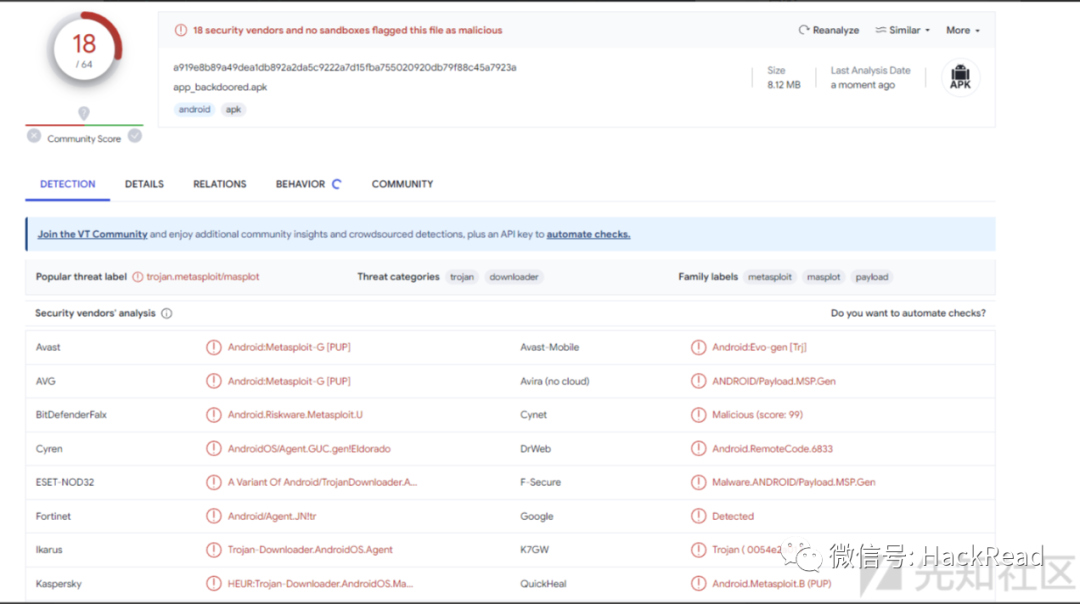Open the More dropdown menu
Image resolution: width=1080 pixels, height=604 pixels.
[962, 30]
